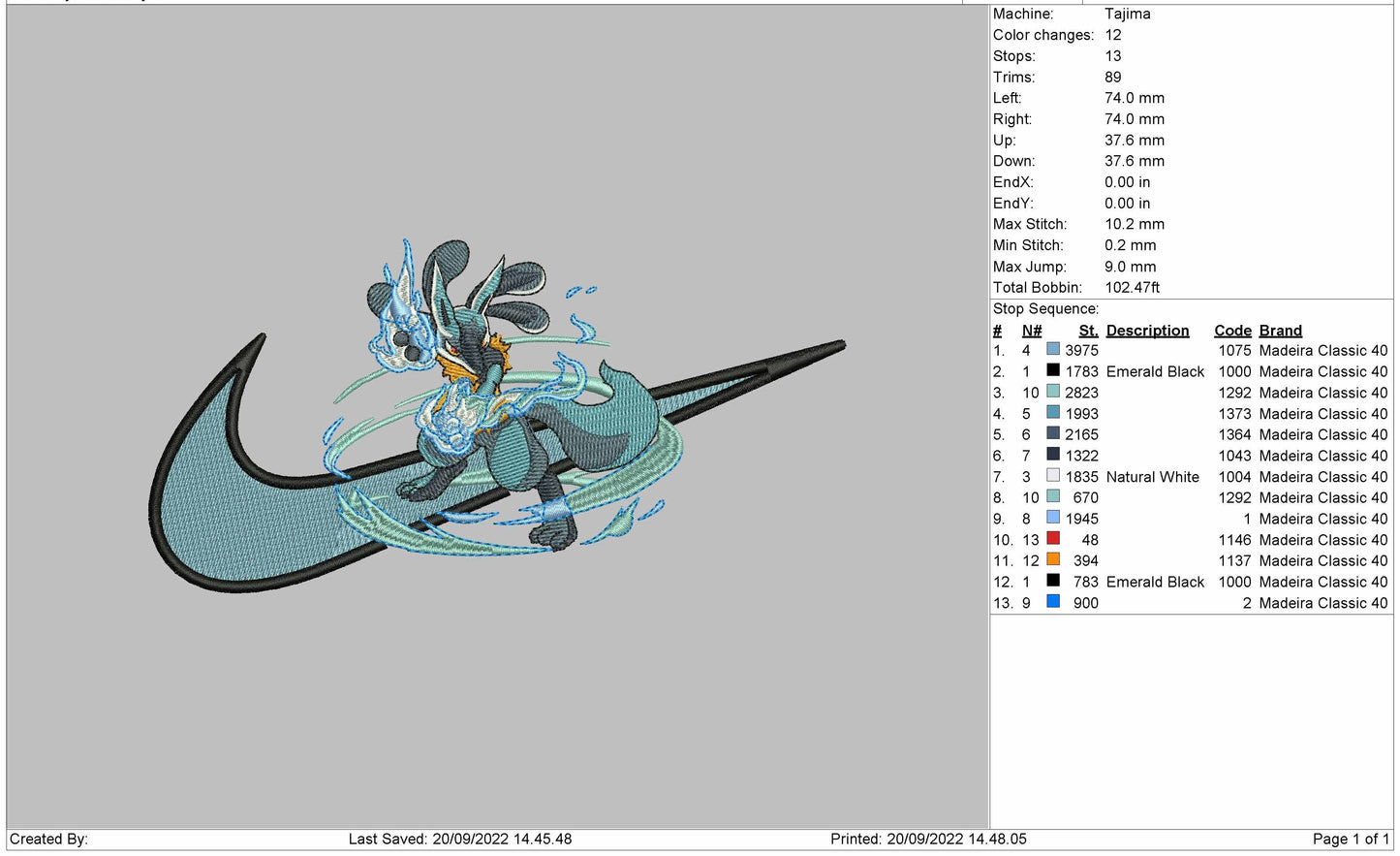Select the teal swatch with code 1373
This screenshot has height=856, width=1400.
[1052, 413]
